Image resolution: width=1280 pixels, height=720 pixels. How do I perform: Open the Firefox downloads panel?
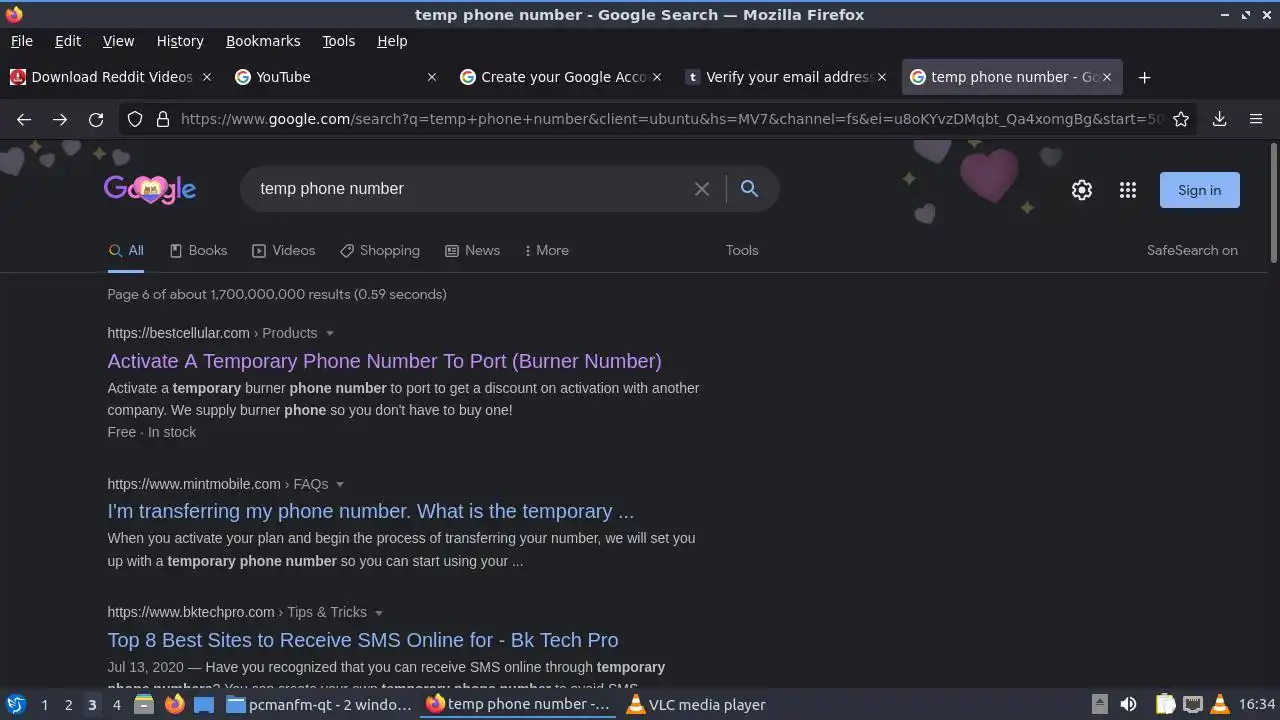[x=1219, y=119]
